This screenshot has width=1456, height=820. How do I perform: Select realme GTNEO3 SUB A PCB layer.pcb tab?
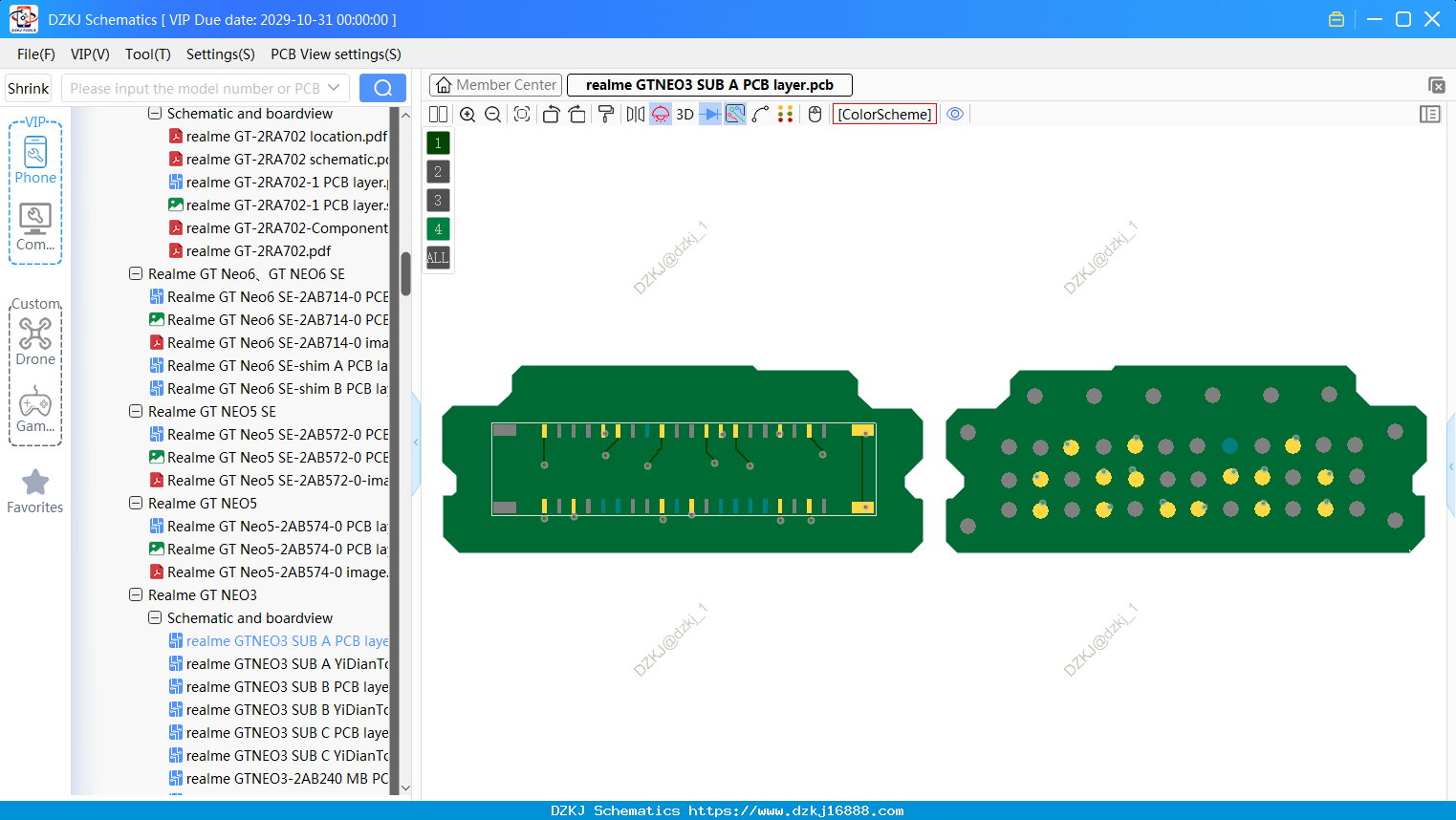709,85
